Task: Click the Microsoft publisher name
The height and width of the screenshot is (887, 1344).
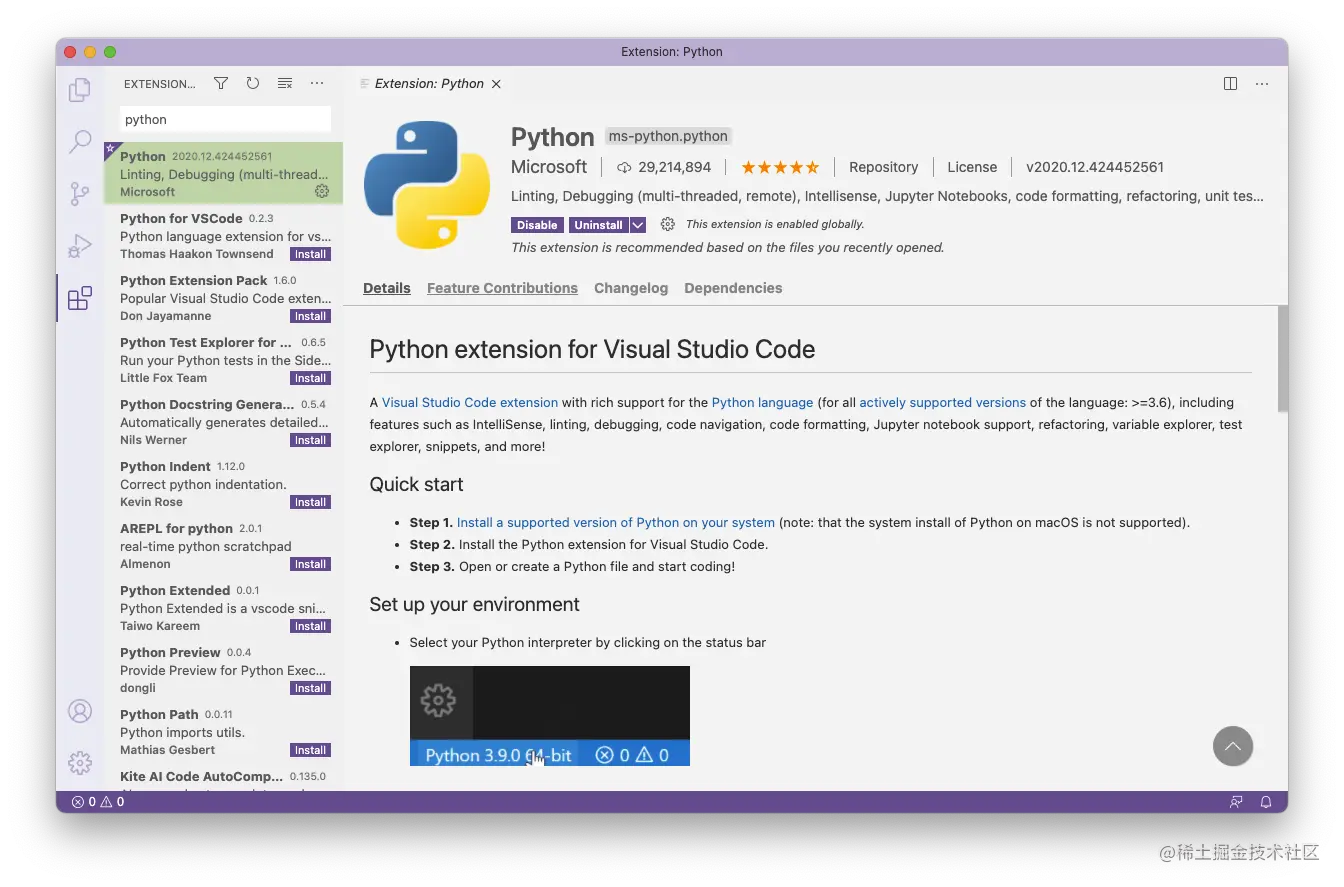Action: pos(549,167)
